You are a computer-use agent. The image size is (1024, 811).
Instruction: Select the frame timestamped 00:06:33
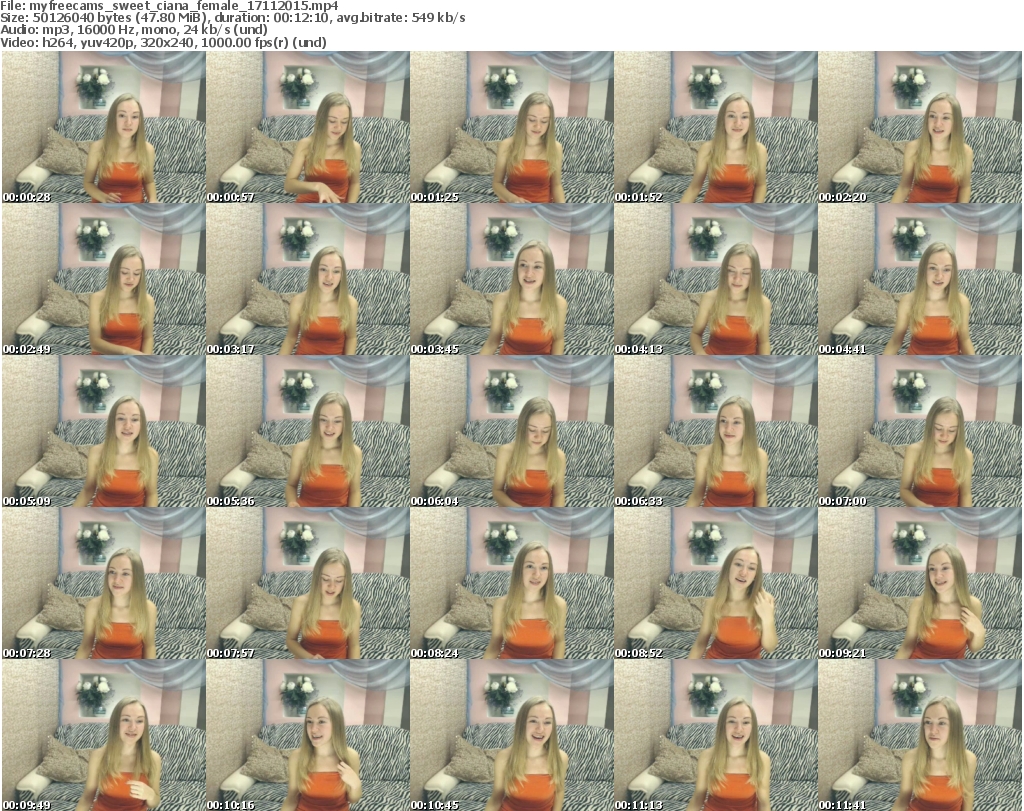pyautogui.click(x=716, y=432)
